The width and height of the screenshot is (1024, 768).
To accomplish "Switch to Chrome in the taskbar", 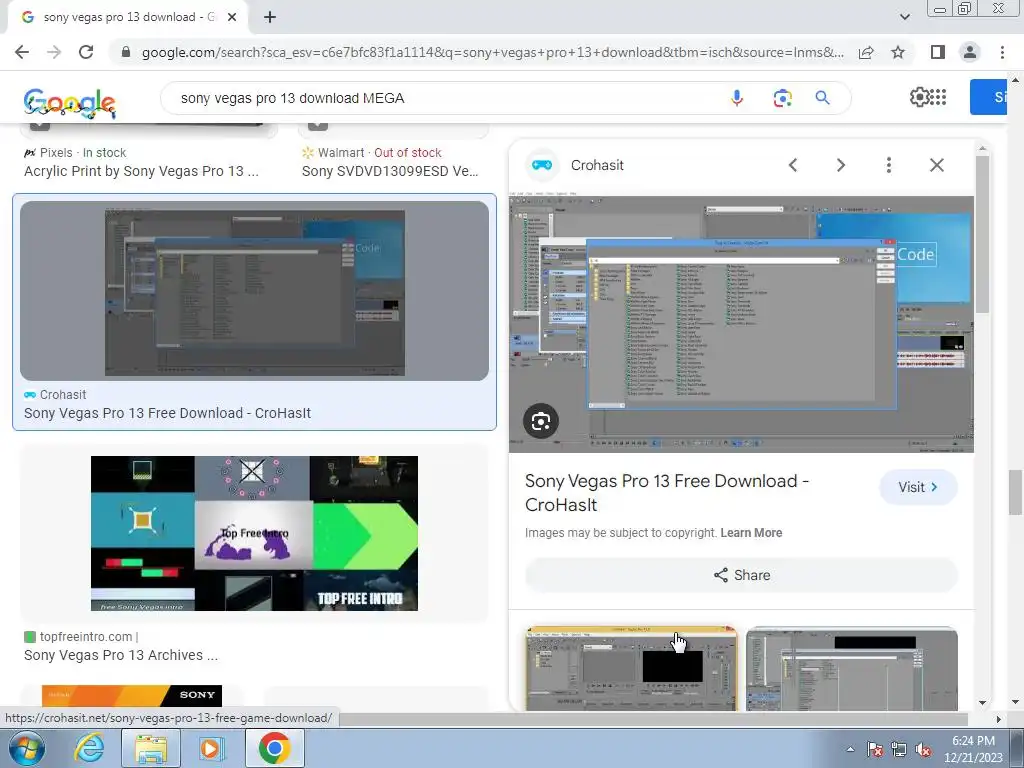I will (274, 748).
